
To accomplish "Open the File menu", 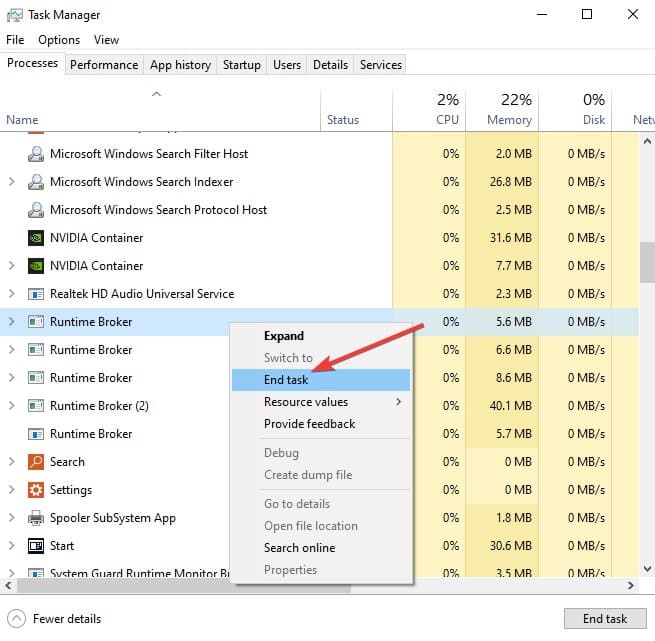I will coord(15,40).
